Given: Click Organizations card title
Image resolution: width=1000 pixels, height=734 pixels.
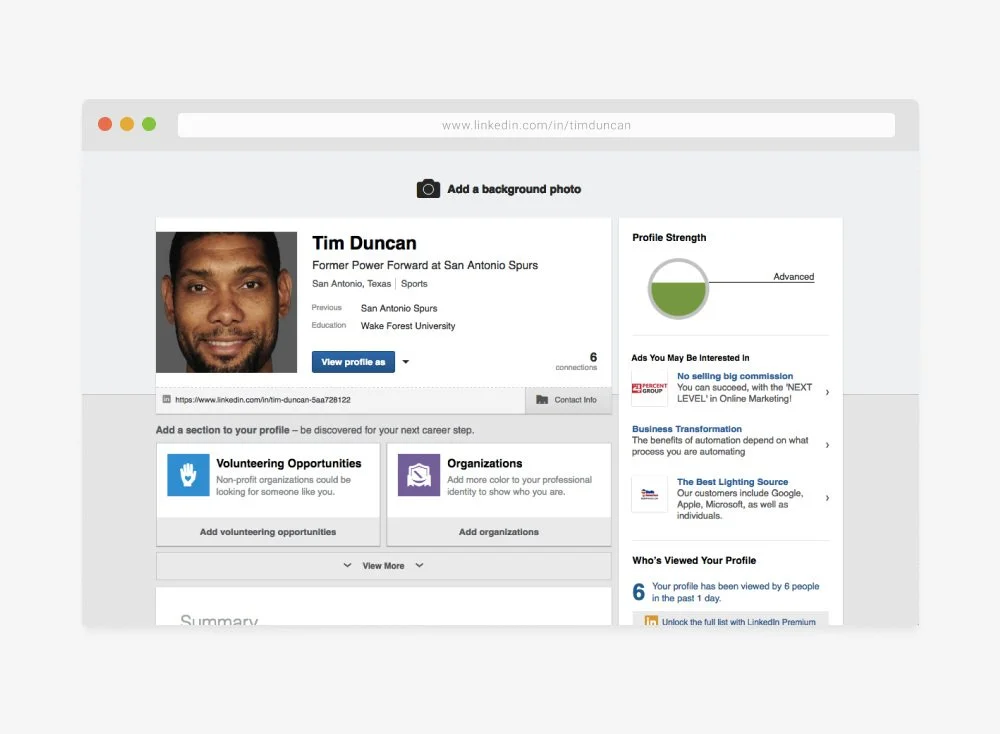Looking at the screenshot, I should 485,464.
